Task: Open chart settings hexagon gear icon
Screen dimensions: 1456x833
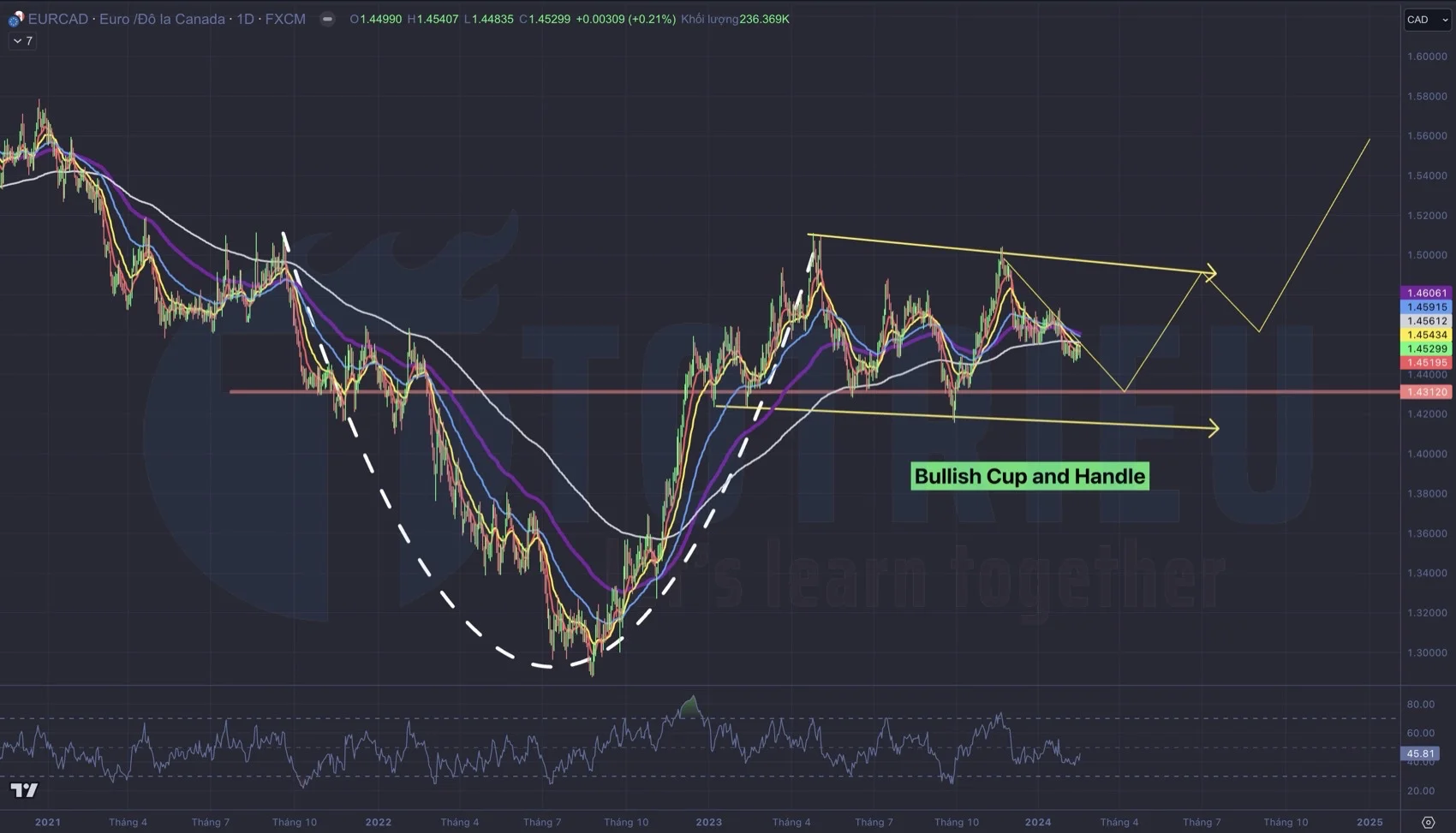Action: [1428, 822]
